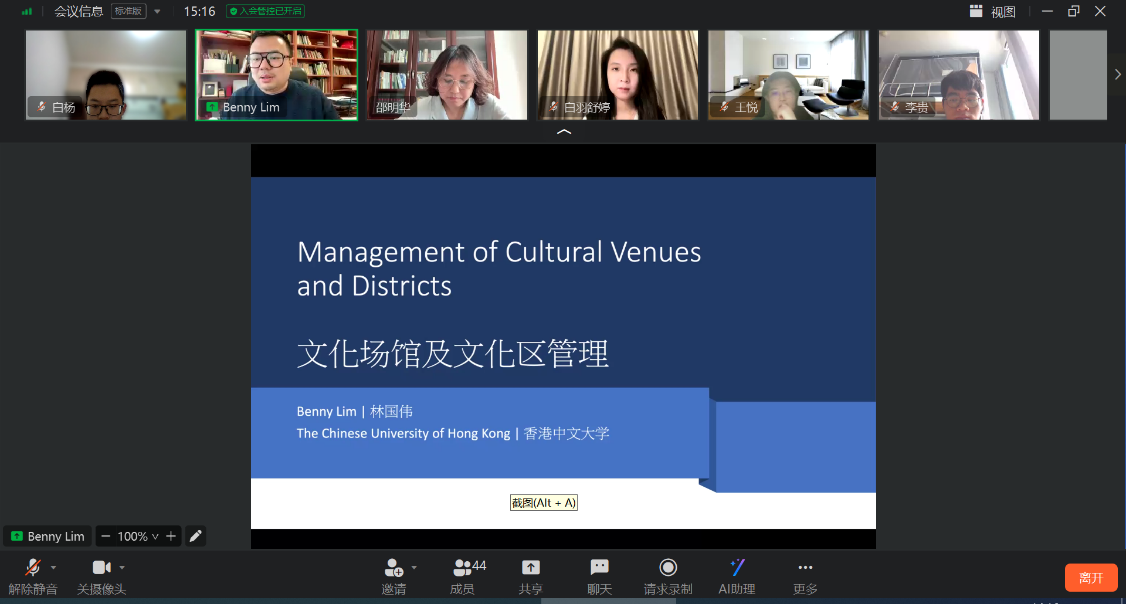Open the 成员 participants panel

tap(462, 568)
